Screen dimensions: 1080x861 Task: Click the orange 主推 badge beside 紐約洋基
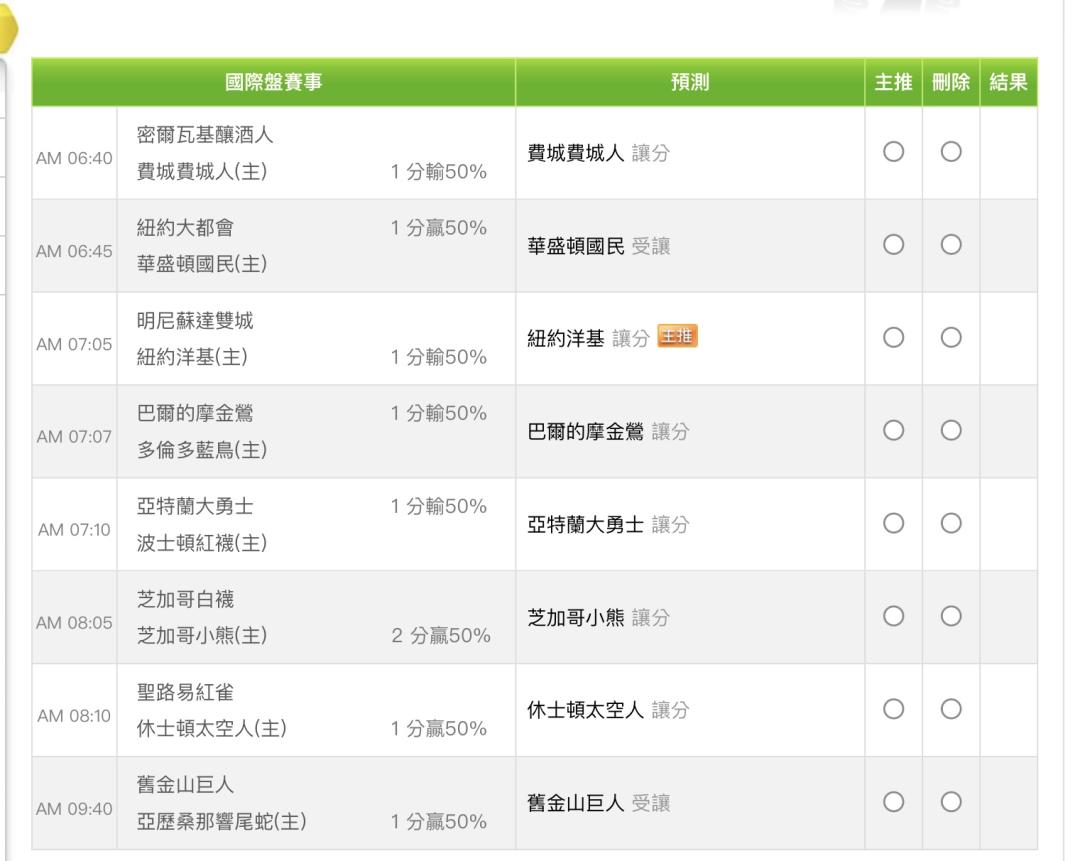[677, 335]
